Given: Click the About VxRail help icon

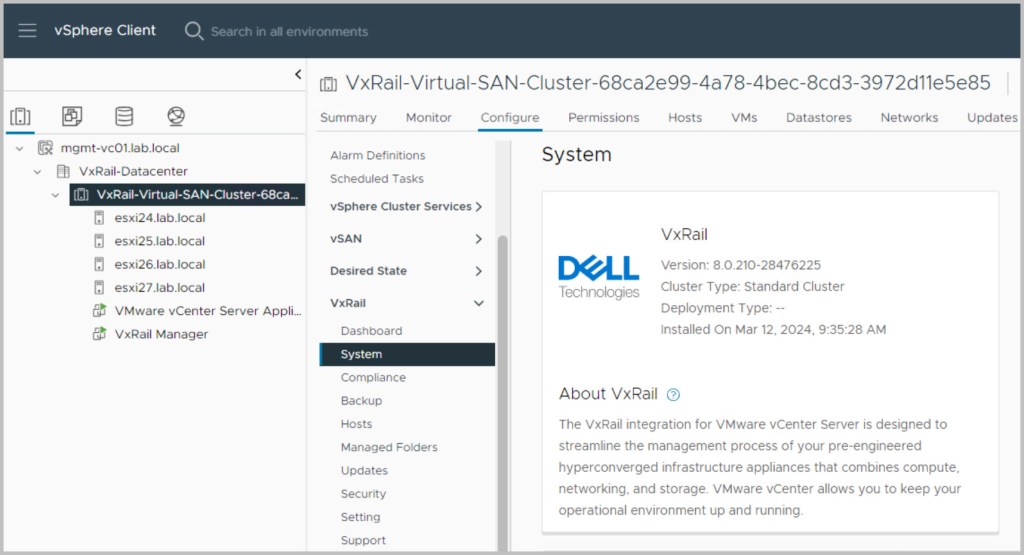Looking at the screenshot, I should (x=673, y=394).
